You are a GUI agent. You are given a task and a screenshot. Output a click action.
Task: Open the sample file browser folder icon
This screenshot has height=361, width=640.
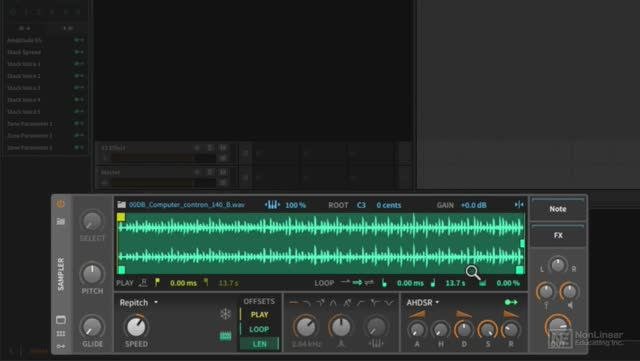click(x=122, y=205)
